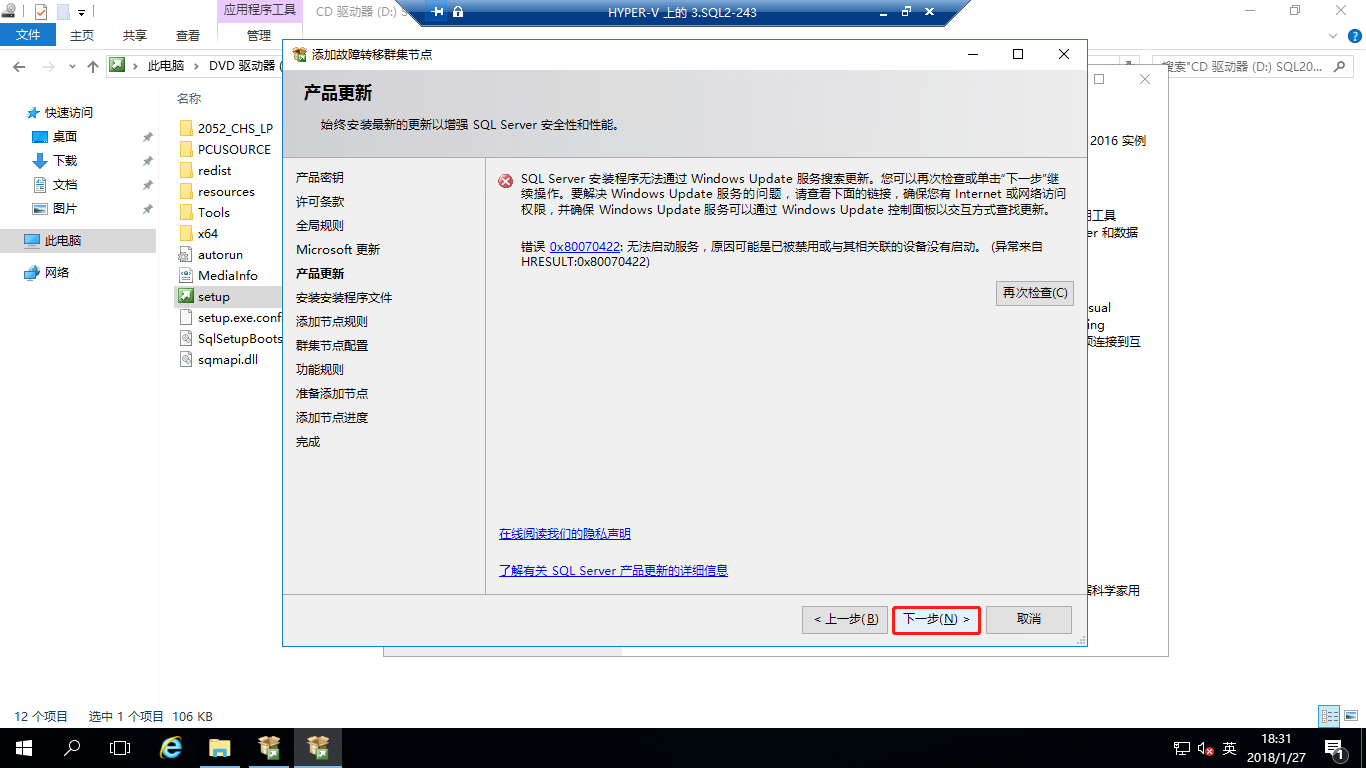Image resolution: width=1366 pixels, height=768 pixels.
Task: Open the 文件 menu tab
Action: pyautogui.click(x=29, y=35)
